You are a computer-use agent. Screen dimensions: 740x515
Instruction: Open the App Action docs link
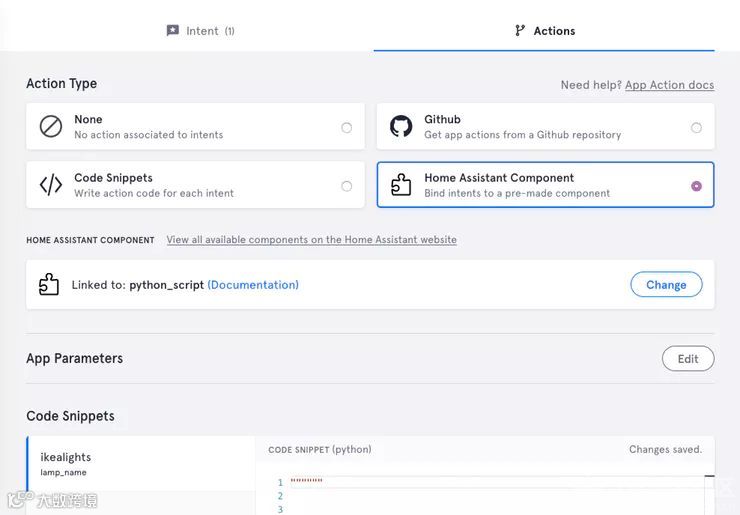(x=669, y=85)
